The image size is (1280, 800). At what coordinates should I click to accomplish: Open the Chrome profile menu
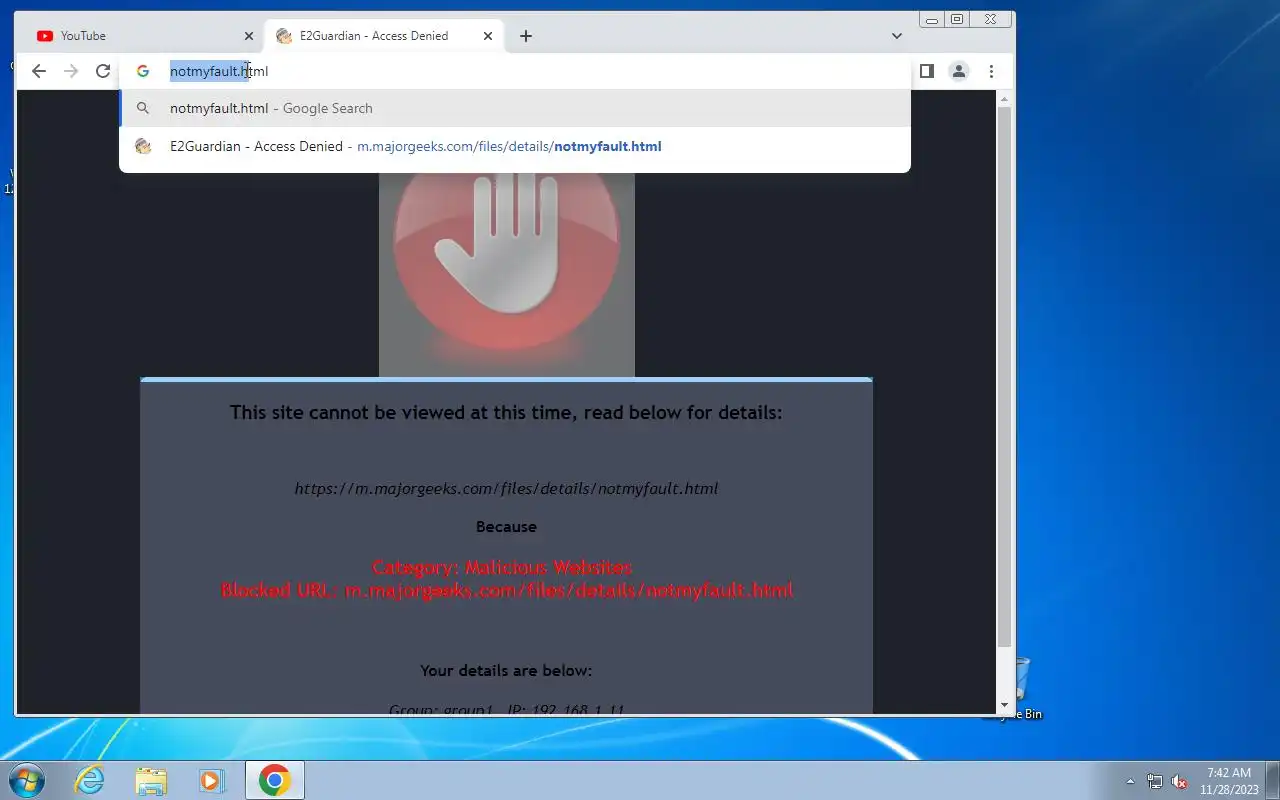click(959, 71)
